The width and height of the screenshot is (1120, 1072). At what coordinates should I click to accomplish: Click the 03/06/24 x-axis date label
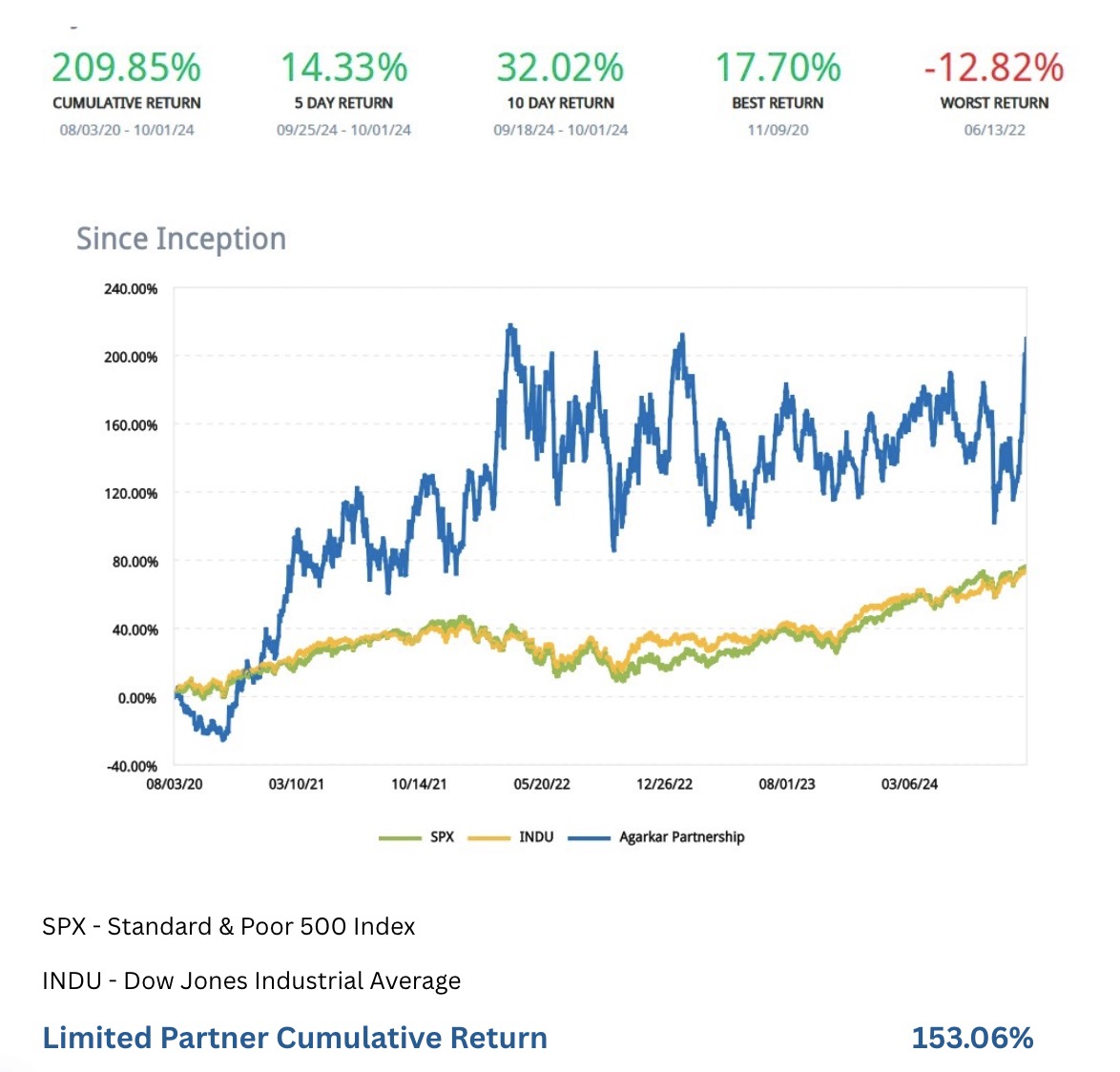[909, 784]
